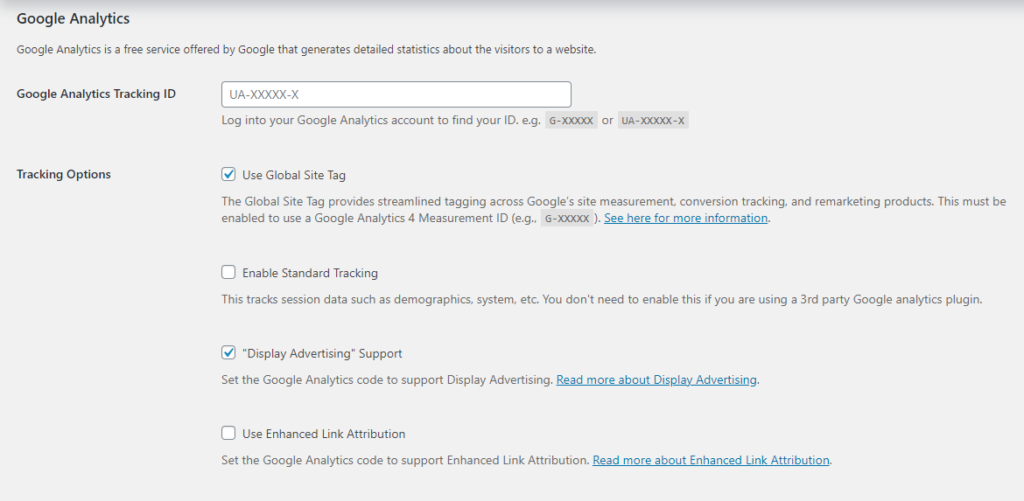Open the Read more about Display Advertising link
1024x501 pixels.
pyautogui.click(x=656, y=380)
